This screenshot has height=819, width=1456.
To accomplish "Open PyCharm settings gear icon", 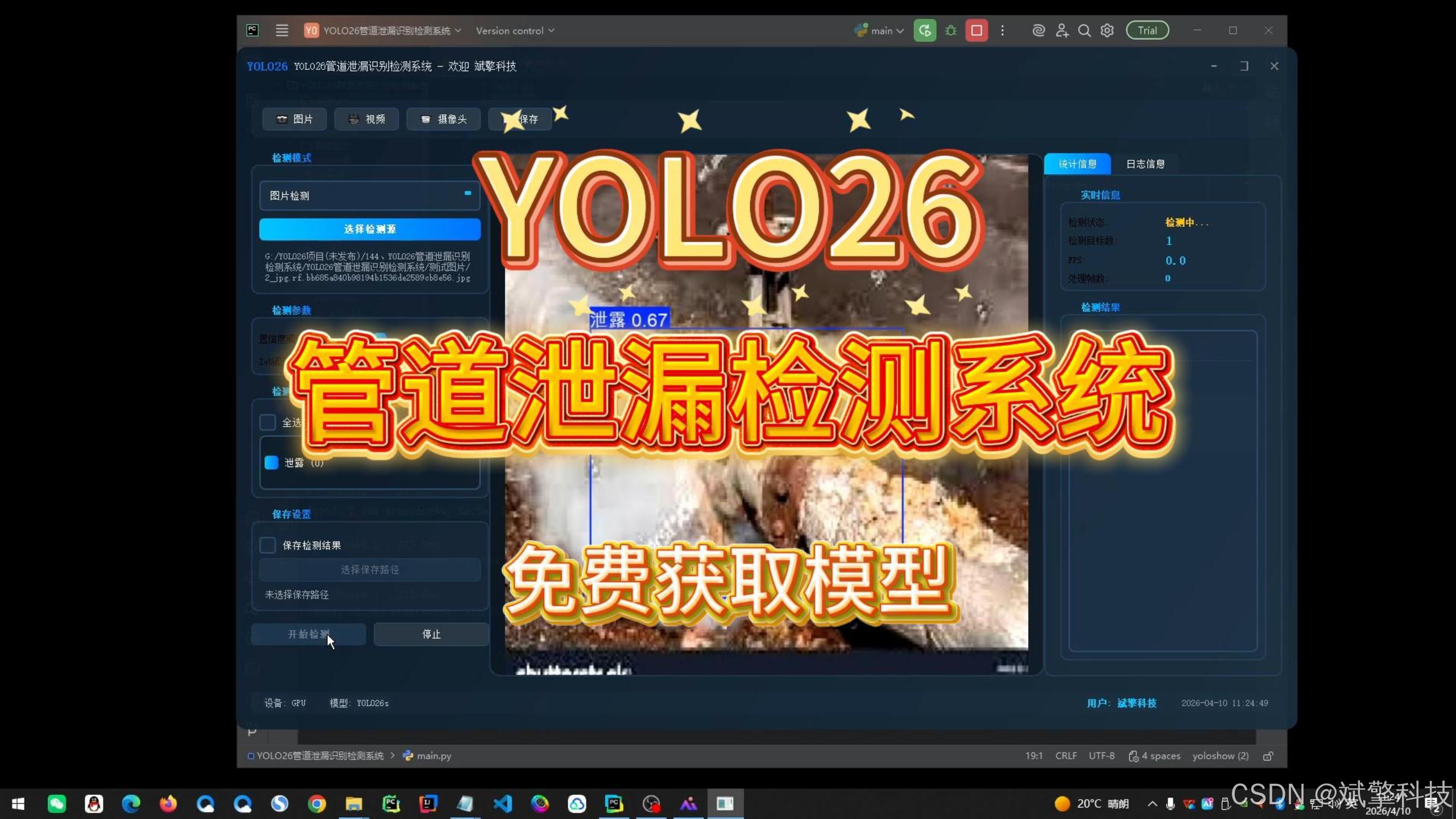I will point(1107,31).
